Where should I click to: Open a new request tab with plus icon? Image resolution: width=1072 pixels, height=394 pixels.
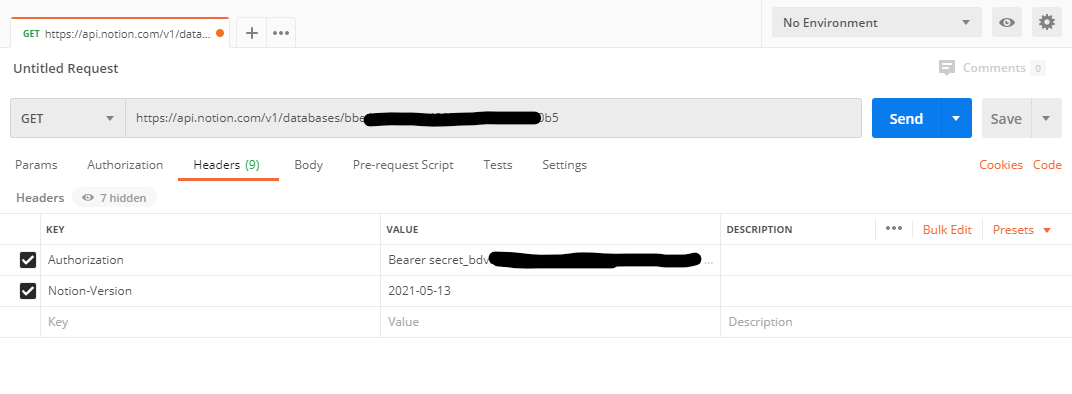click(x=252, y=33)
